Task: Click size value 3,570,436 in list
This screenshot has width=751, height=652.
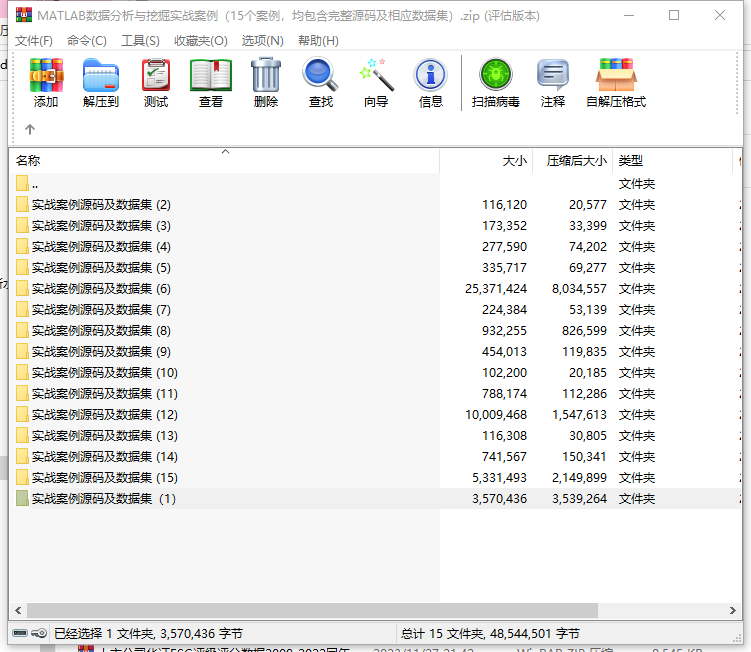Action: click(x=499, y=499)
